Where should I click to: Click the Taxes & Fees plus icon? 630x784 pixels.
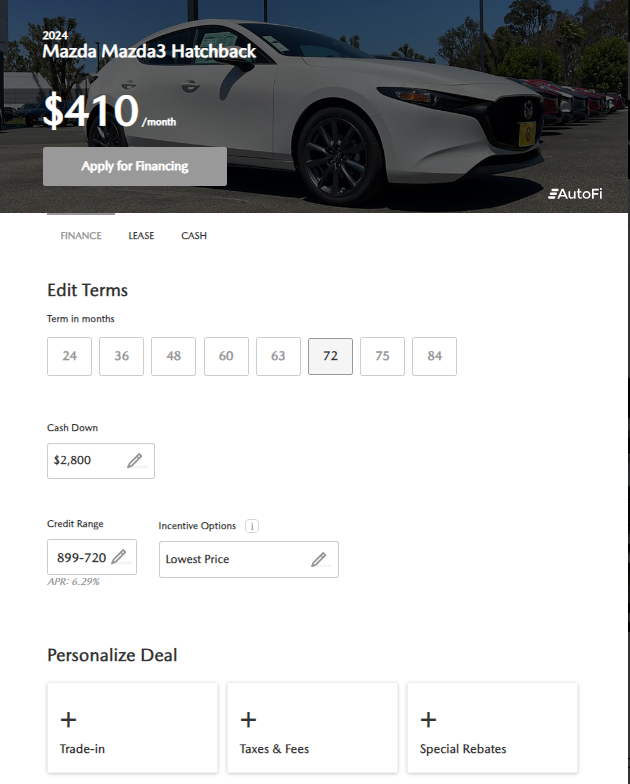(x=248, y=720)
